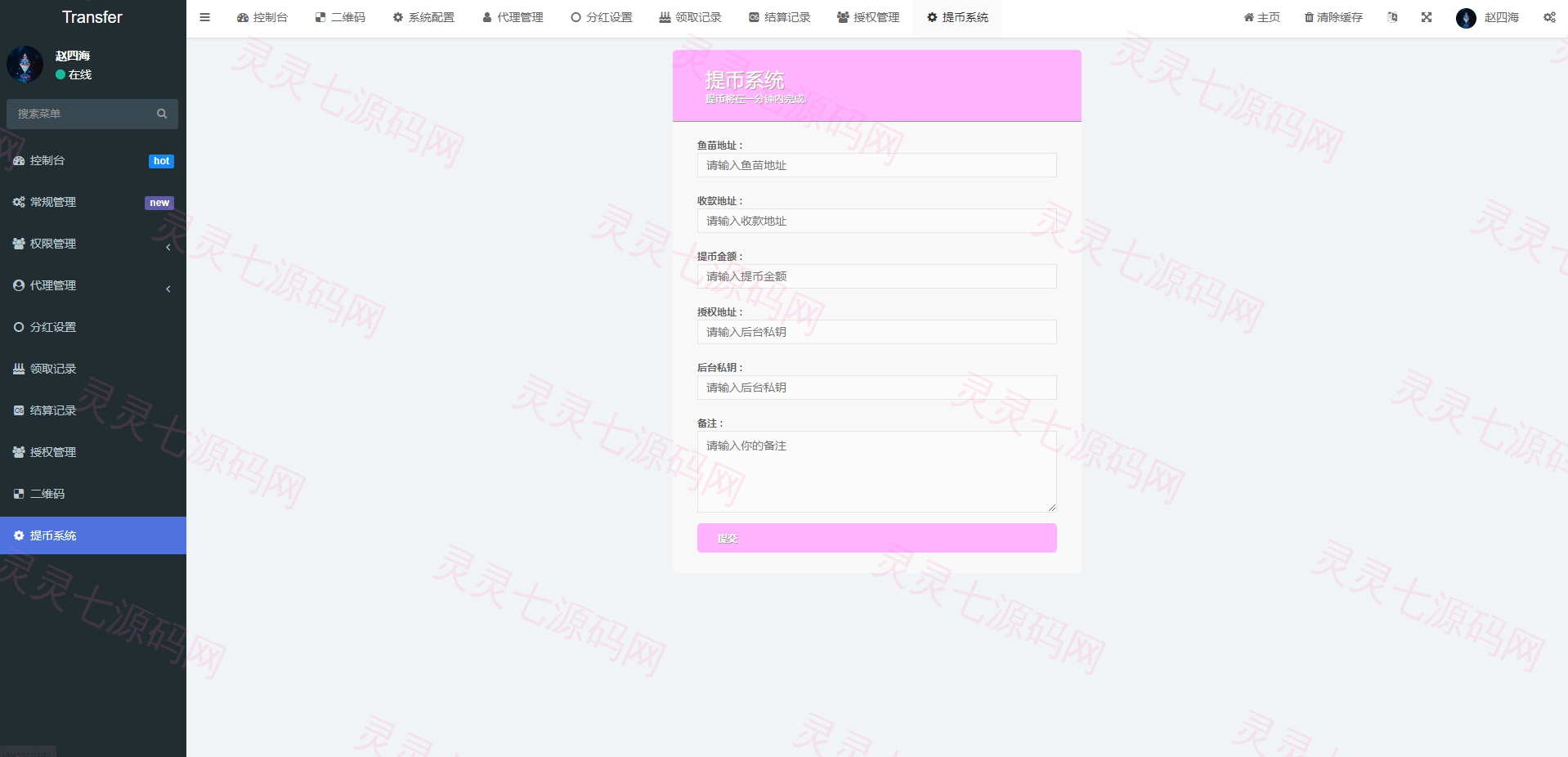The height and width of the screenshot is (757, 1568).
Task: Switch to the 结算记录 top tab
Action: point(780,17)
